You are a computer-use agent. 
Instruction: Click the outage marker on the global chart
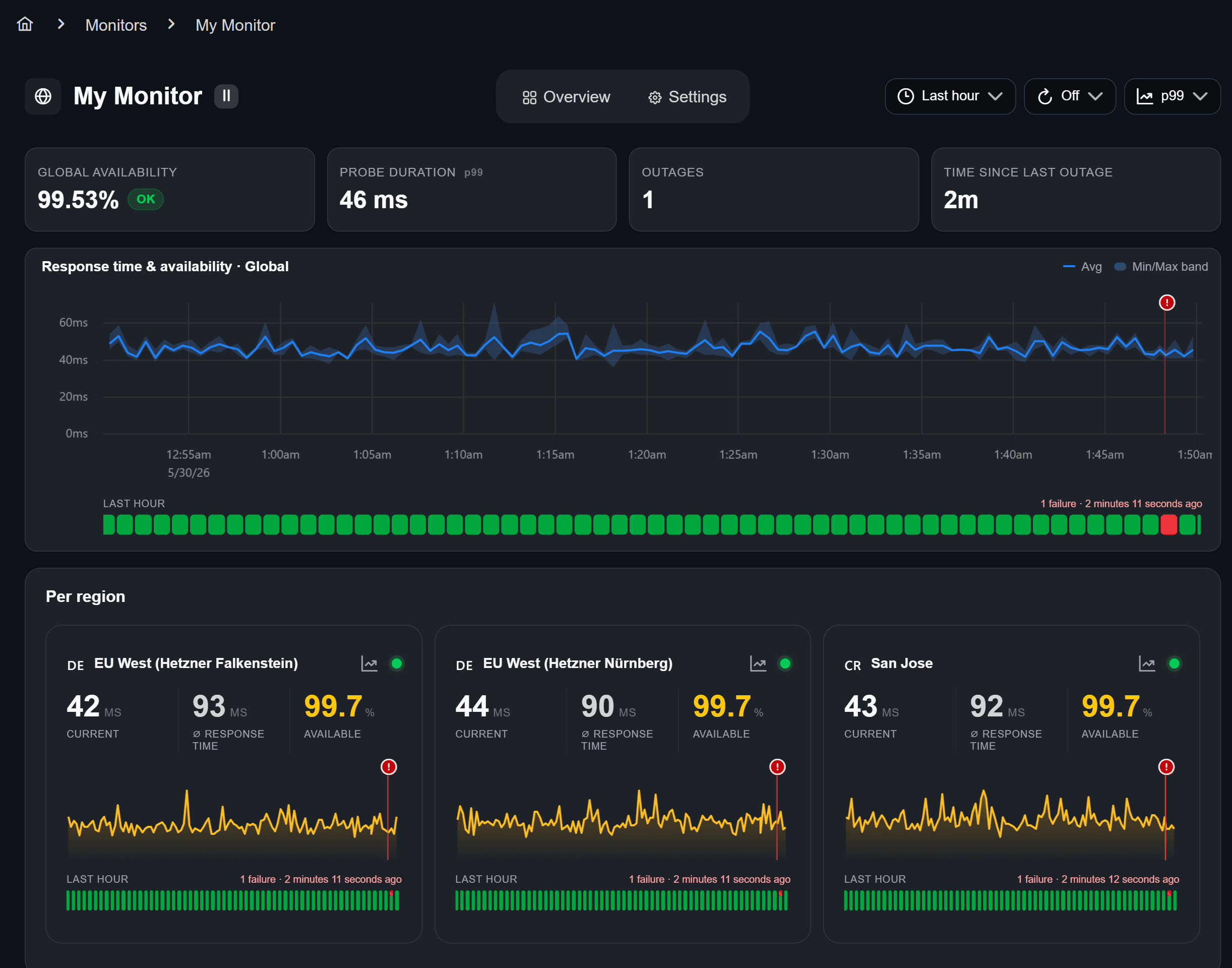[1166, 302]
